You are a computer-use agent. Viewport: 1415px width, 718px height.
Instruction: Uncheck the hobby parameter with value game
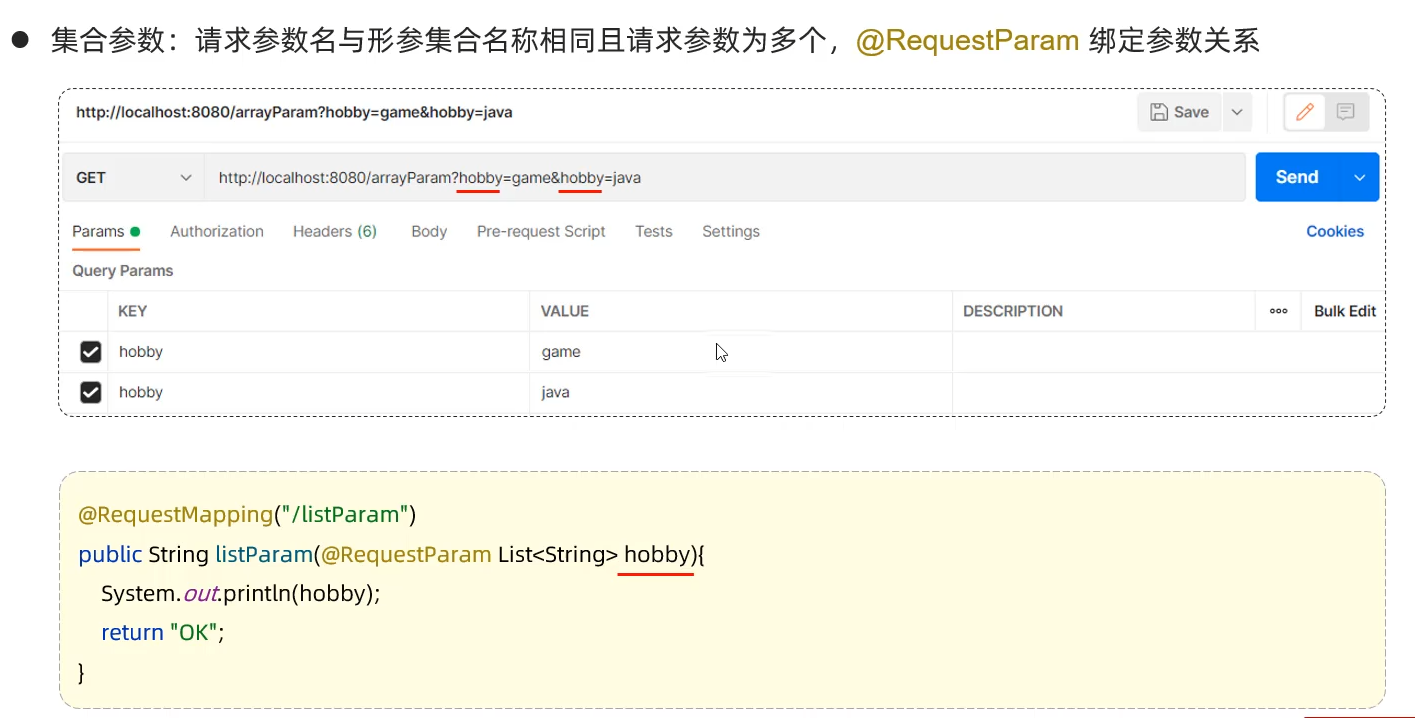click(90, 351)
